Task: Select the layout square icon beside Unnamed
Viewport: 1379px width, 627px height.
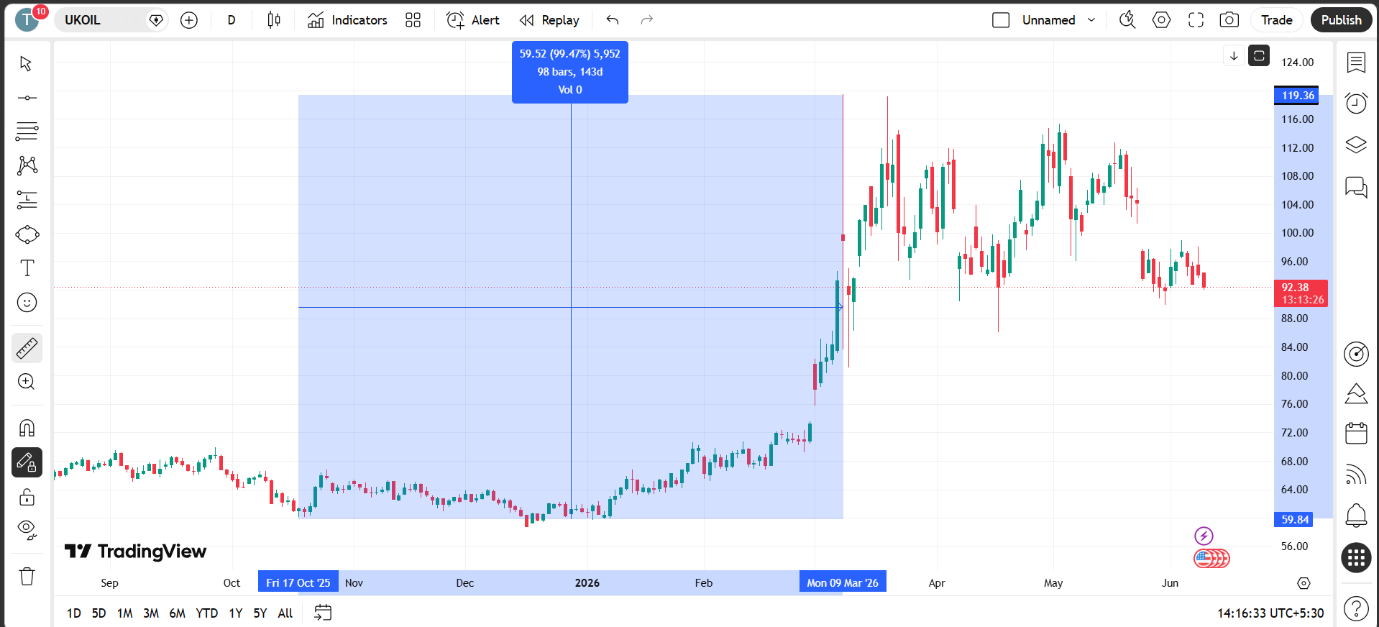Action: [1001, 20]
